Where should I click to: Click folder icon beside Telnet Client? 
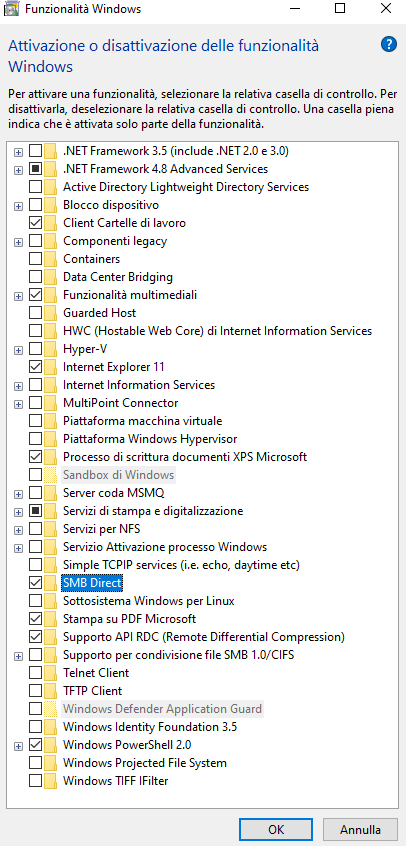pos(51,673)
